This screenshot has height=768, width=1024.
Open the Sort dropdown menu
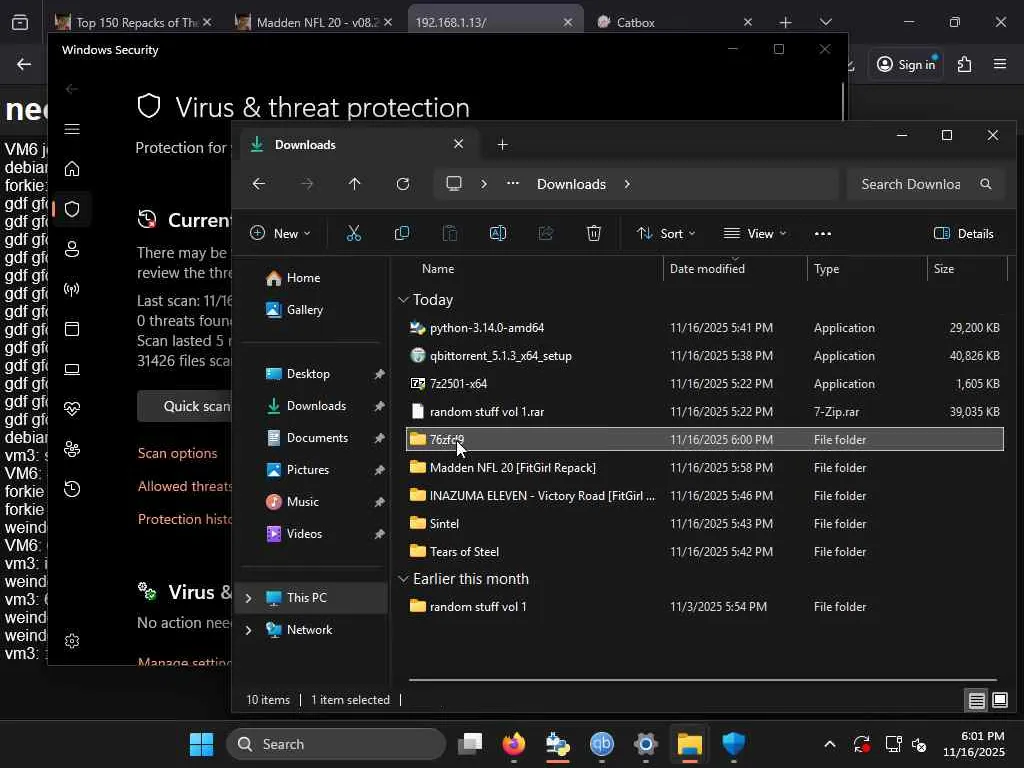(x=666, y=234)
